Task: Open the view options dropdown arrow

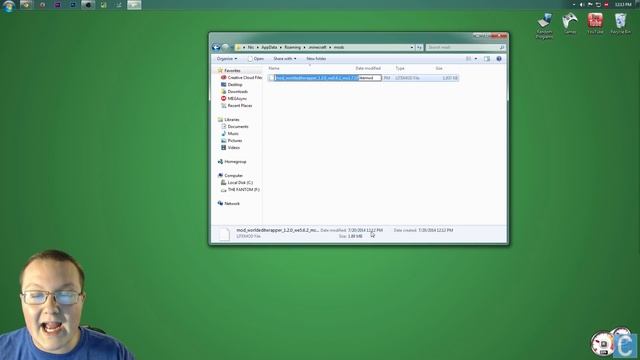Action: coord(476,59)
